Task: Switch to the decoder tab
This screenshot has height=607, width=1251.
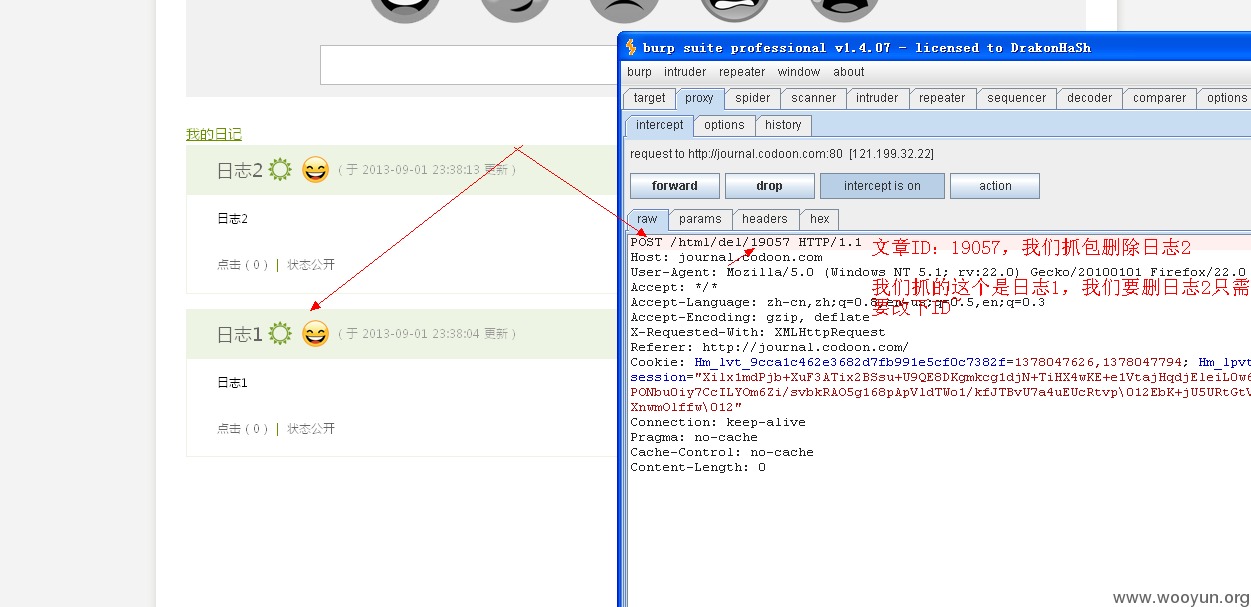Action: pyautogui.click(x=1089, y=98)
